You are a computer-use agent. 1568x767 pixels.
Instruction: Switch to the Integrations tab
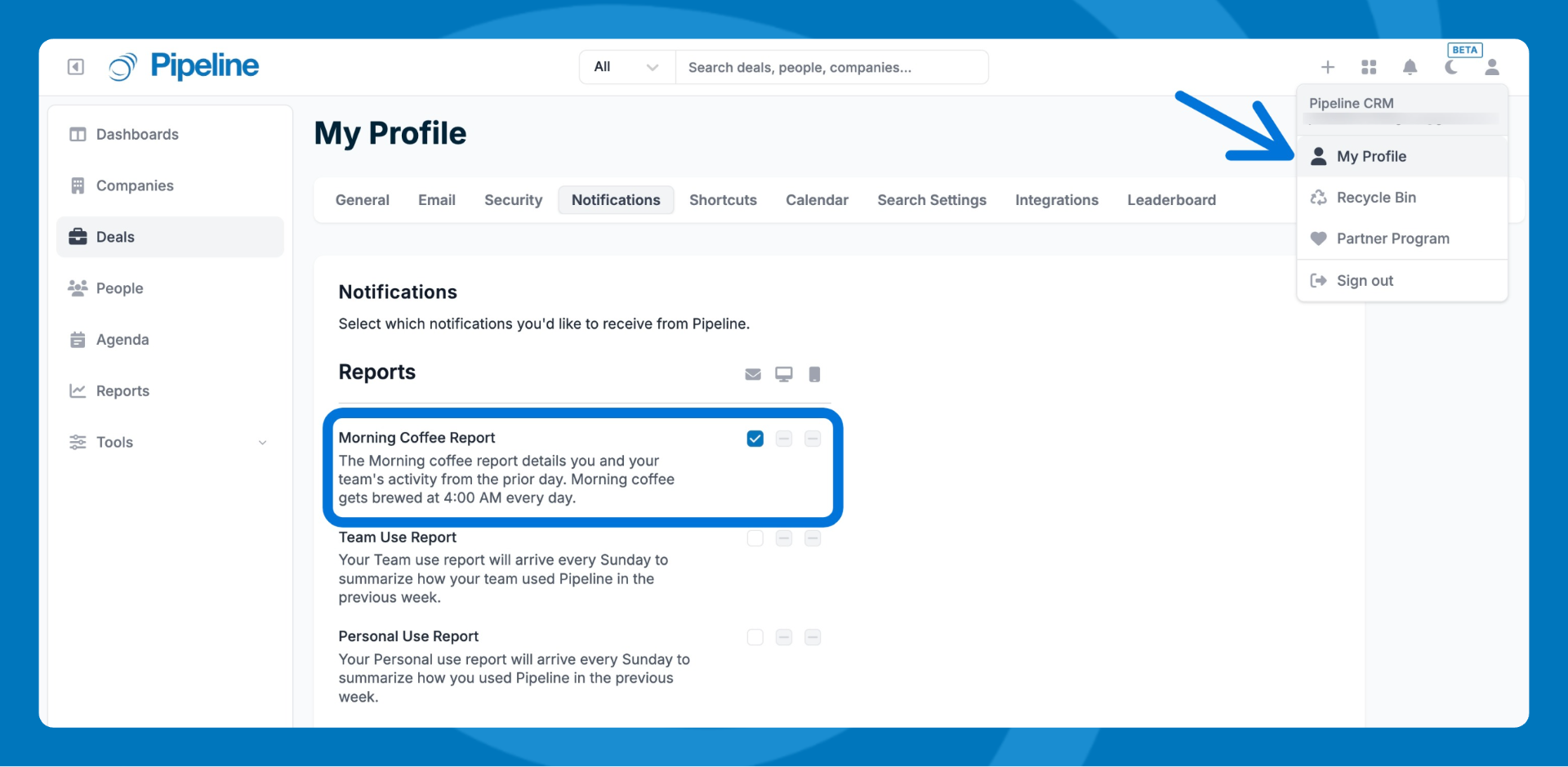(x=1056, y=200)
